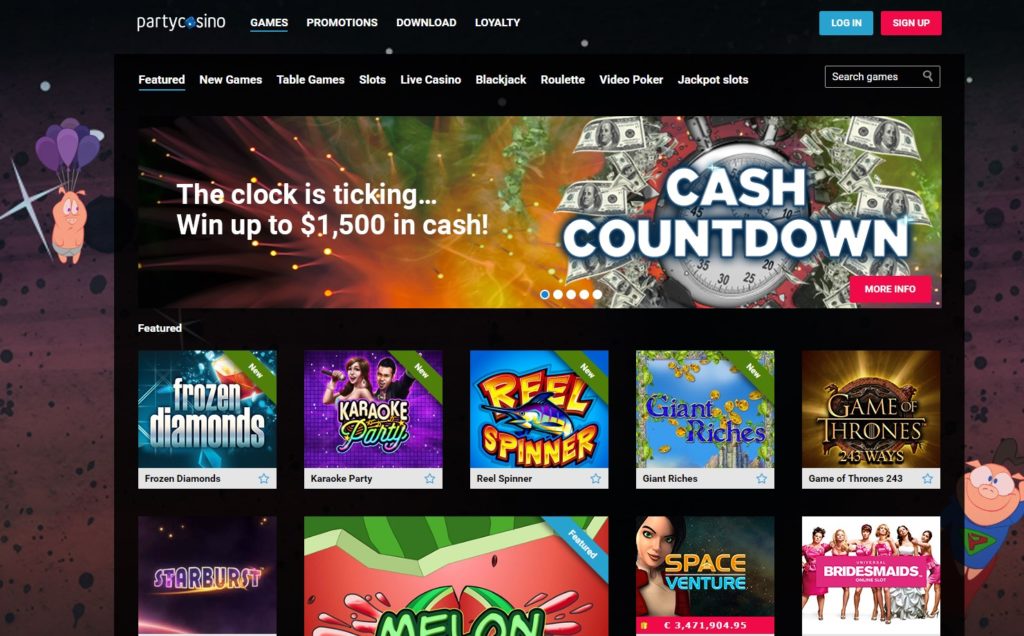Open MORE INFO on Cash Countdown banner
Screen dimensions: 1024x636
tap(890, 289)
